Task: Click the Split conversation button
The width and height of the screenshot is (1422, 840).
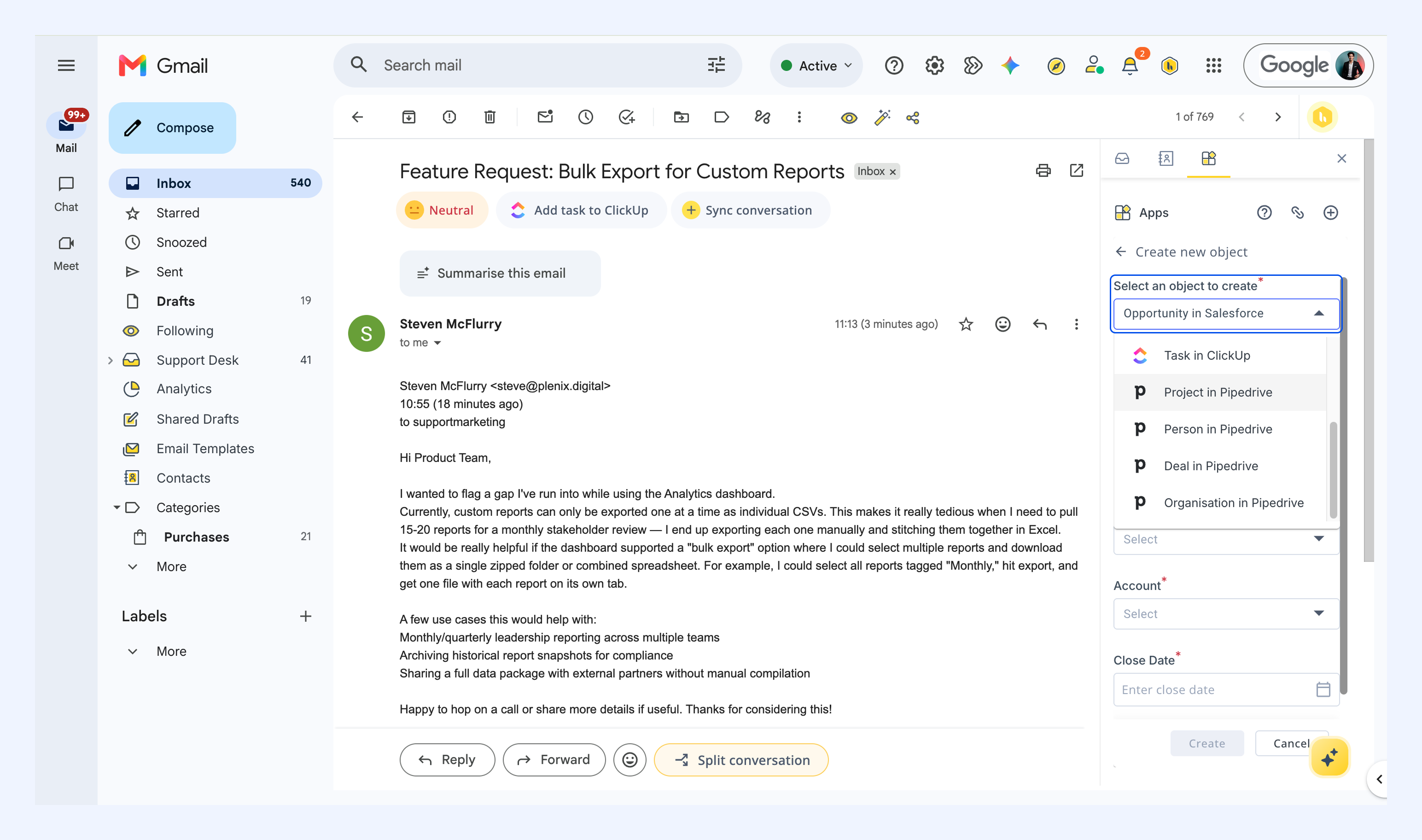Action: coord(741,759)
